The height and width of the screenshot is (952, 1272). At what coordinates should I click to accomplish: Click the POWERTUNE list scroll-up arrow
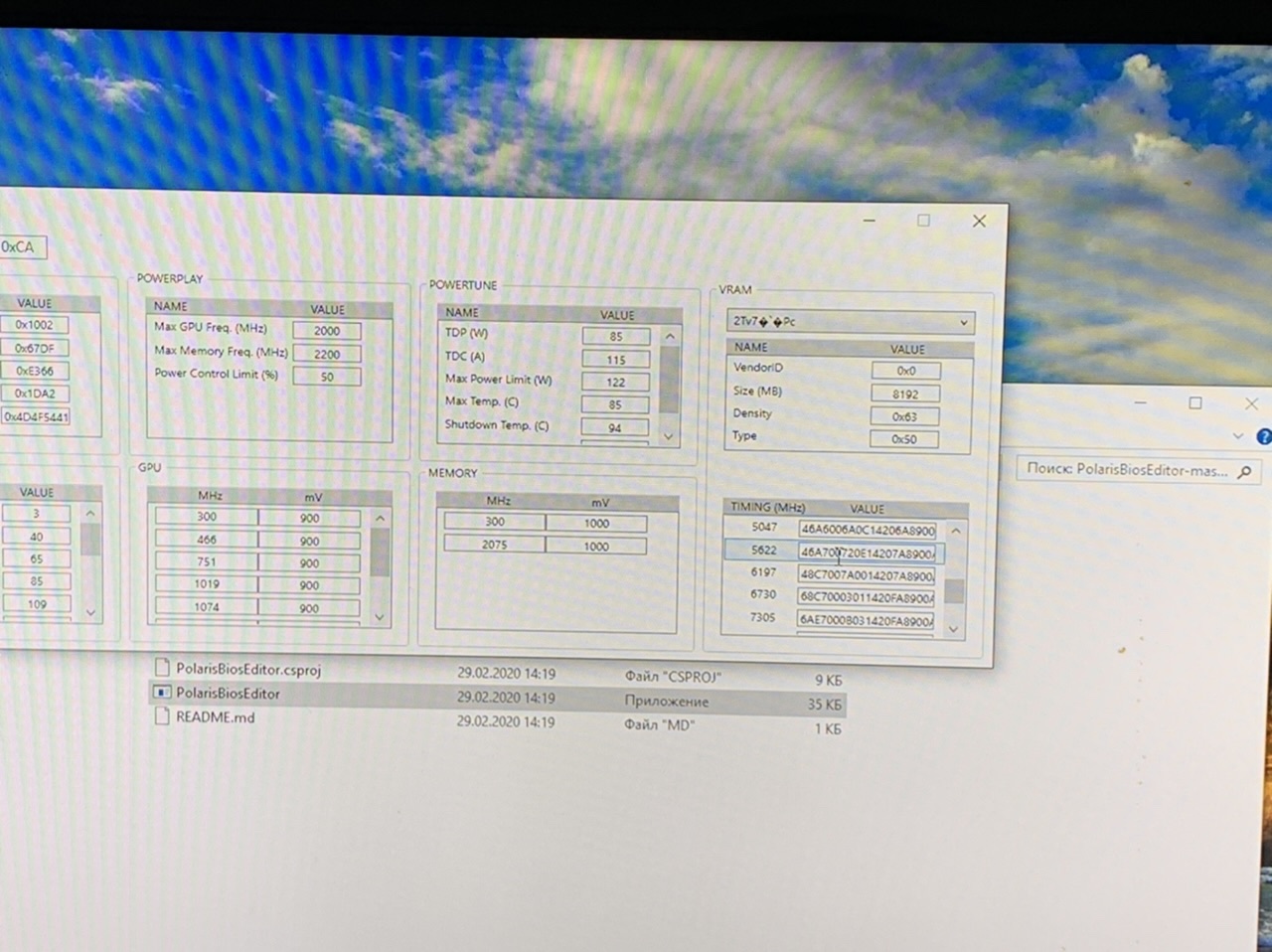[670, 337]
